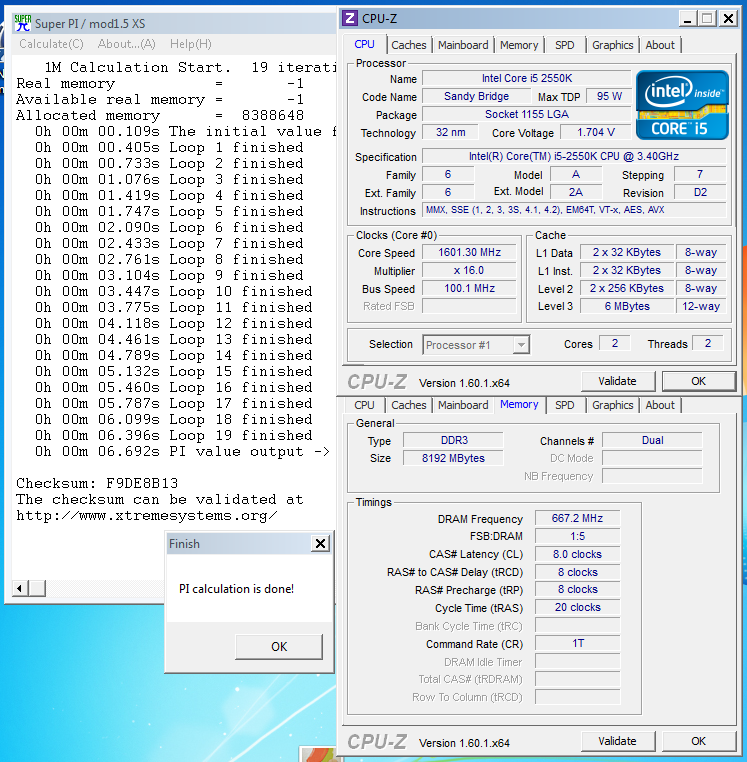Click the Allocated memory 8388648 line
Viewport: 747px width, 762px height.
(160, 116)
